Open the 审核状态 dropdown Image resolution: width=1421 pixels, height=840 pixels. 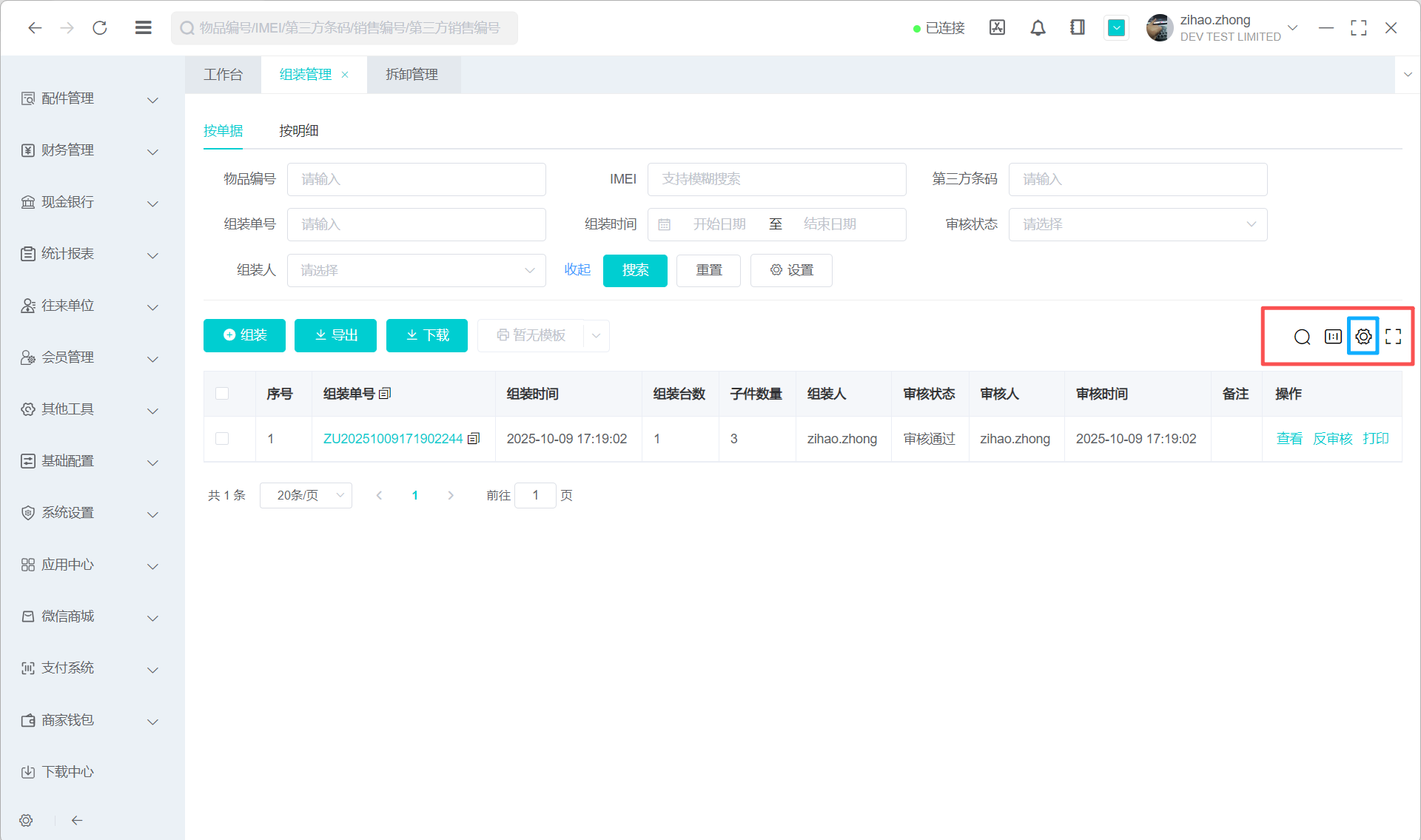(1138, 224)
